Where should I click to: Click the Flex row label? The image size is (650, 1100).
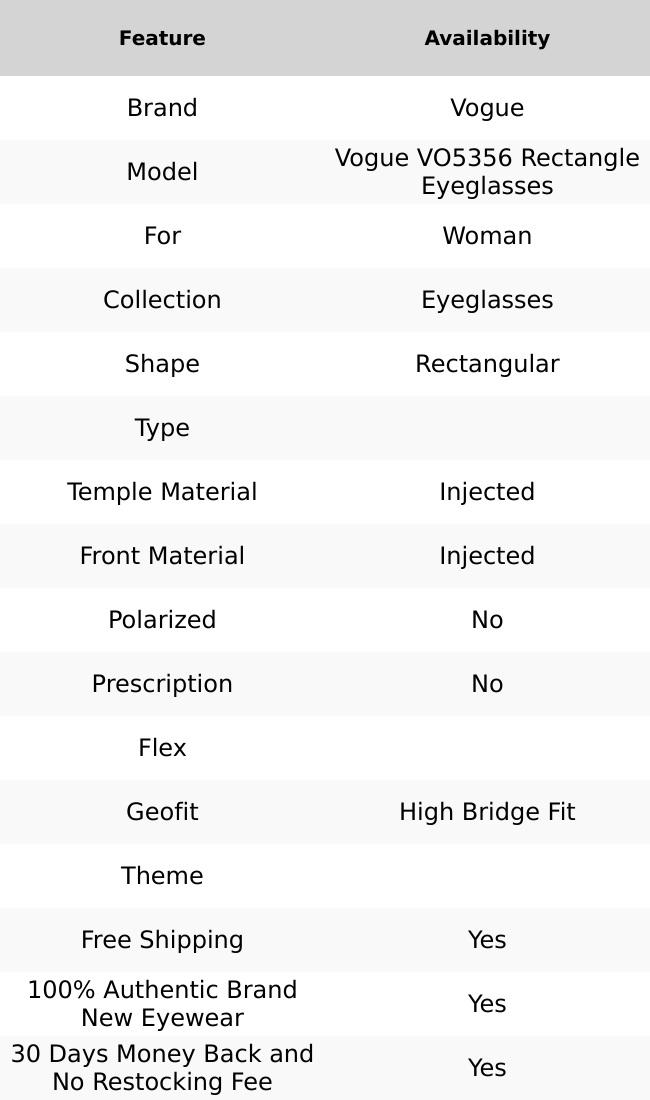[162, 748]
